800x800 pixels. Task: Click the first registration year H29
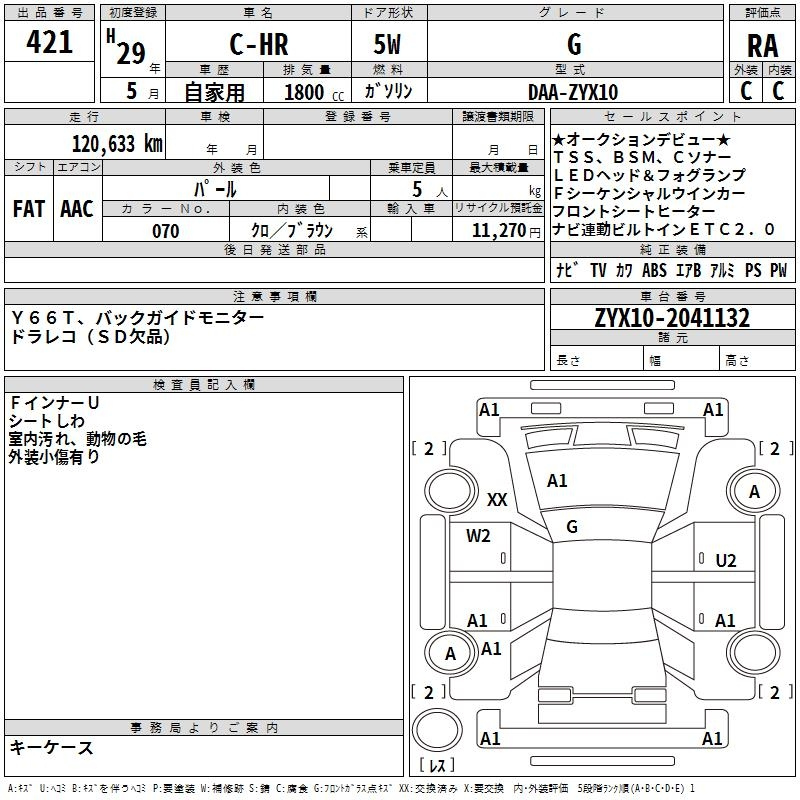click(127, 48)
